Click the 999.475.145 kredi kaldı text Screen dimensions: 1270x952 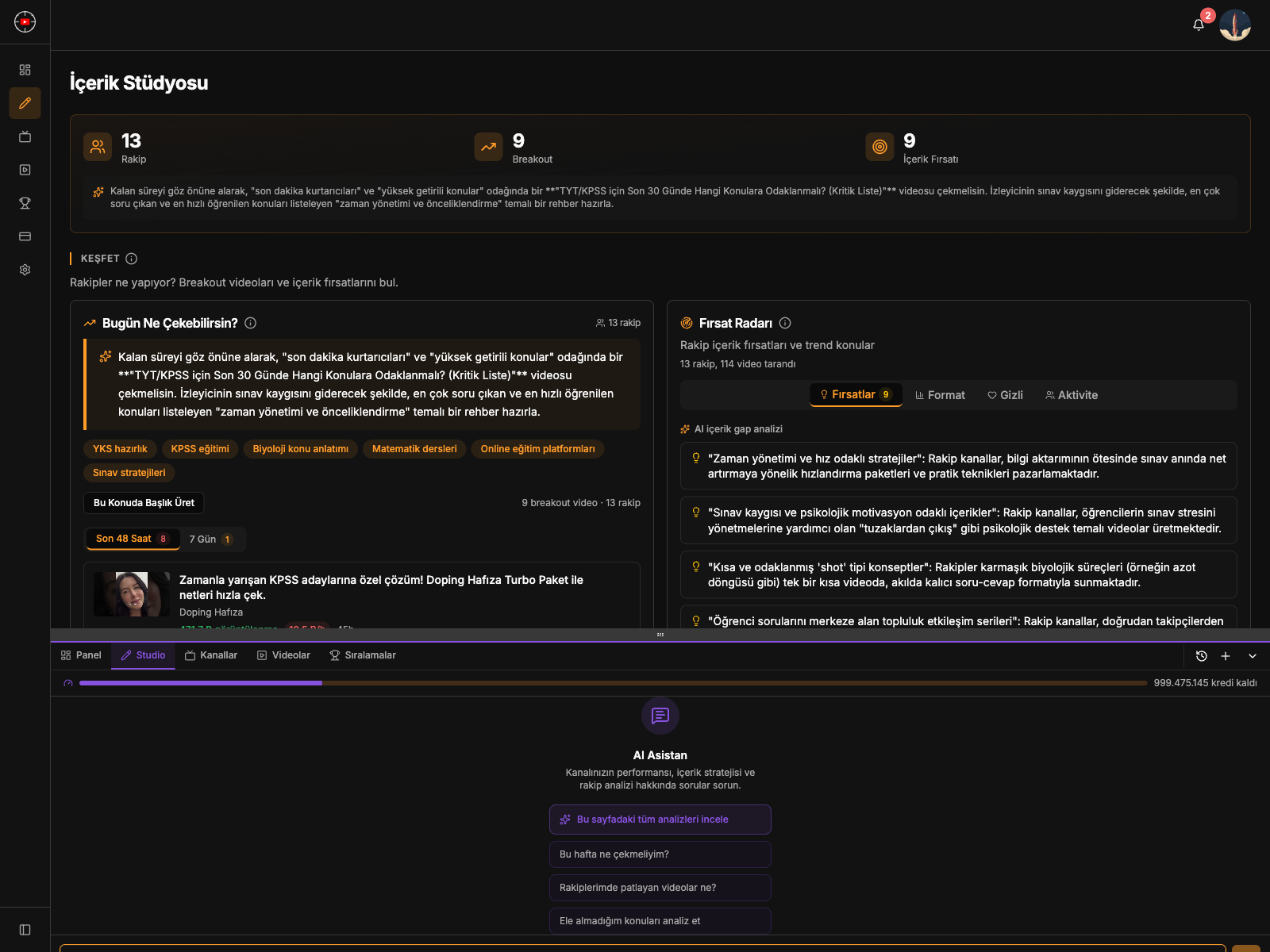point(1205,683)
